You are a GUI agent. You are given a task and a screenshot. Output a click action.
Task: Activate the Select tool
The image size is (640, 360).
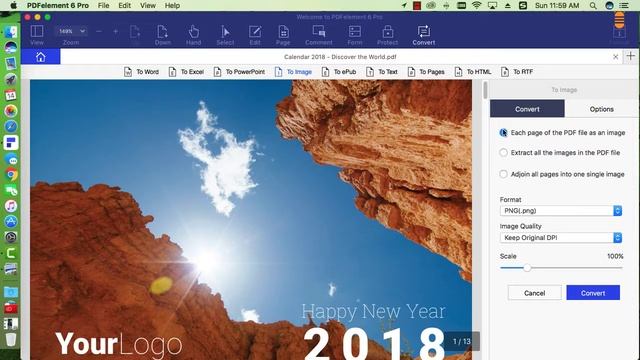pyautogui.click(x=225, y=35)
